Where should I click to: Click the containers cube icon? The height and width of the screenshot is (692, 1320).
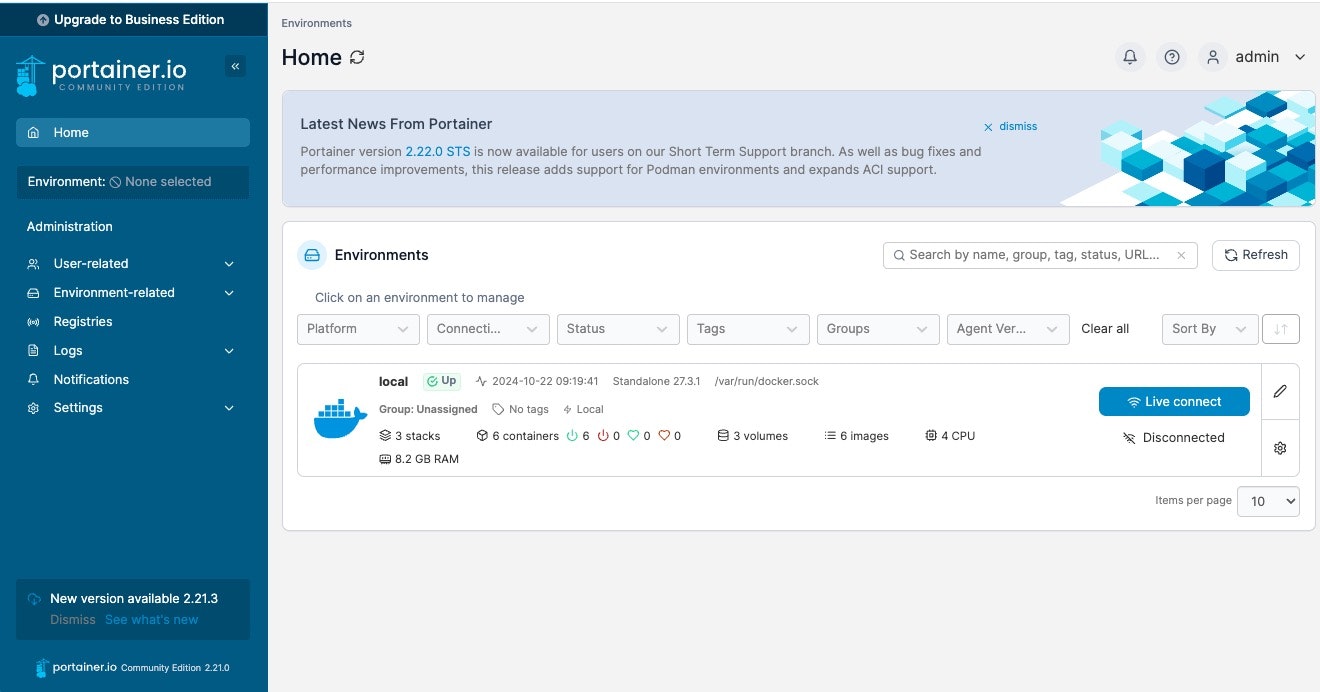pos(482,436)
